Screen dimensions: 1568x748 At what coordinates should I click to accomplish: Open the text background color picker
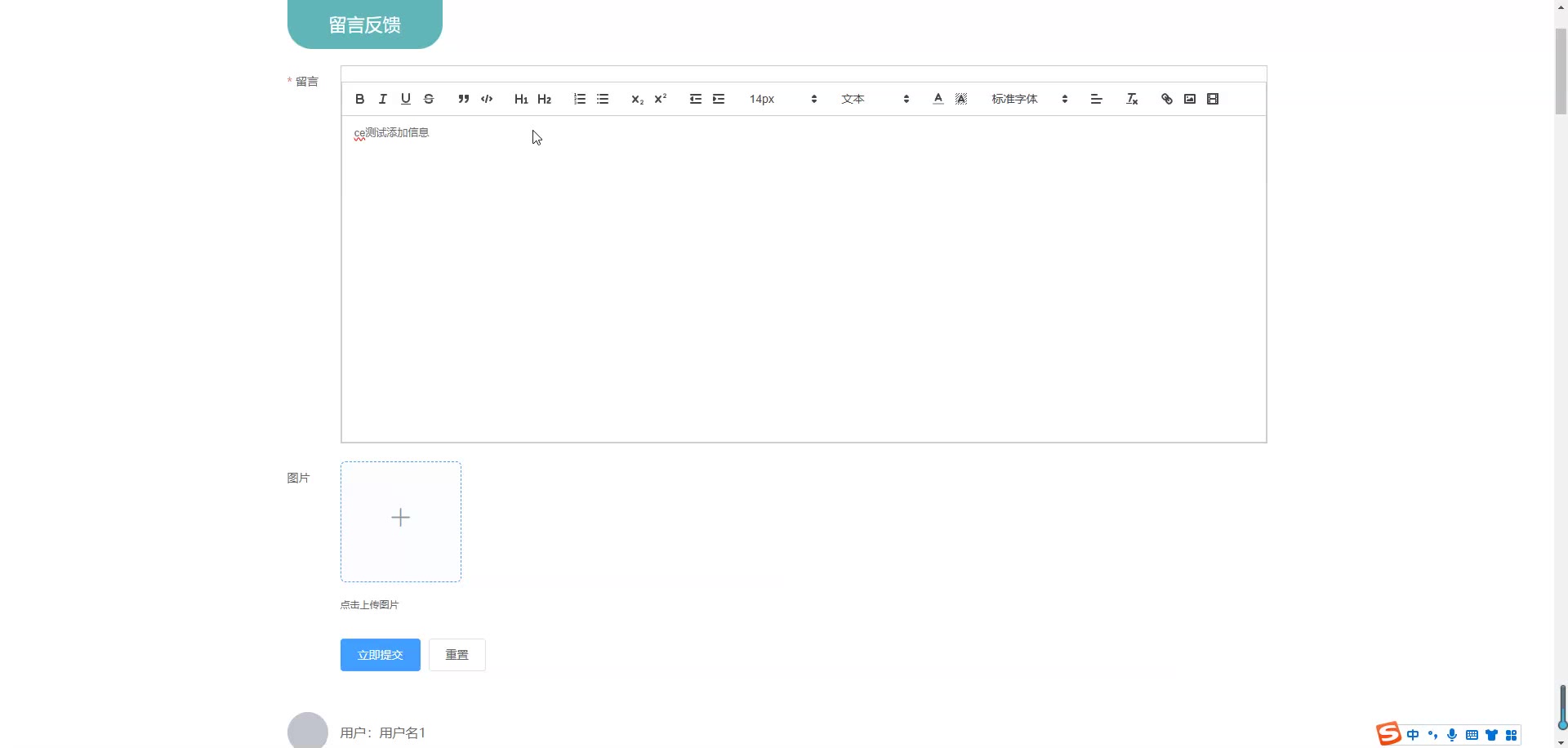961,99
